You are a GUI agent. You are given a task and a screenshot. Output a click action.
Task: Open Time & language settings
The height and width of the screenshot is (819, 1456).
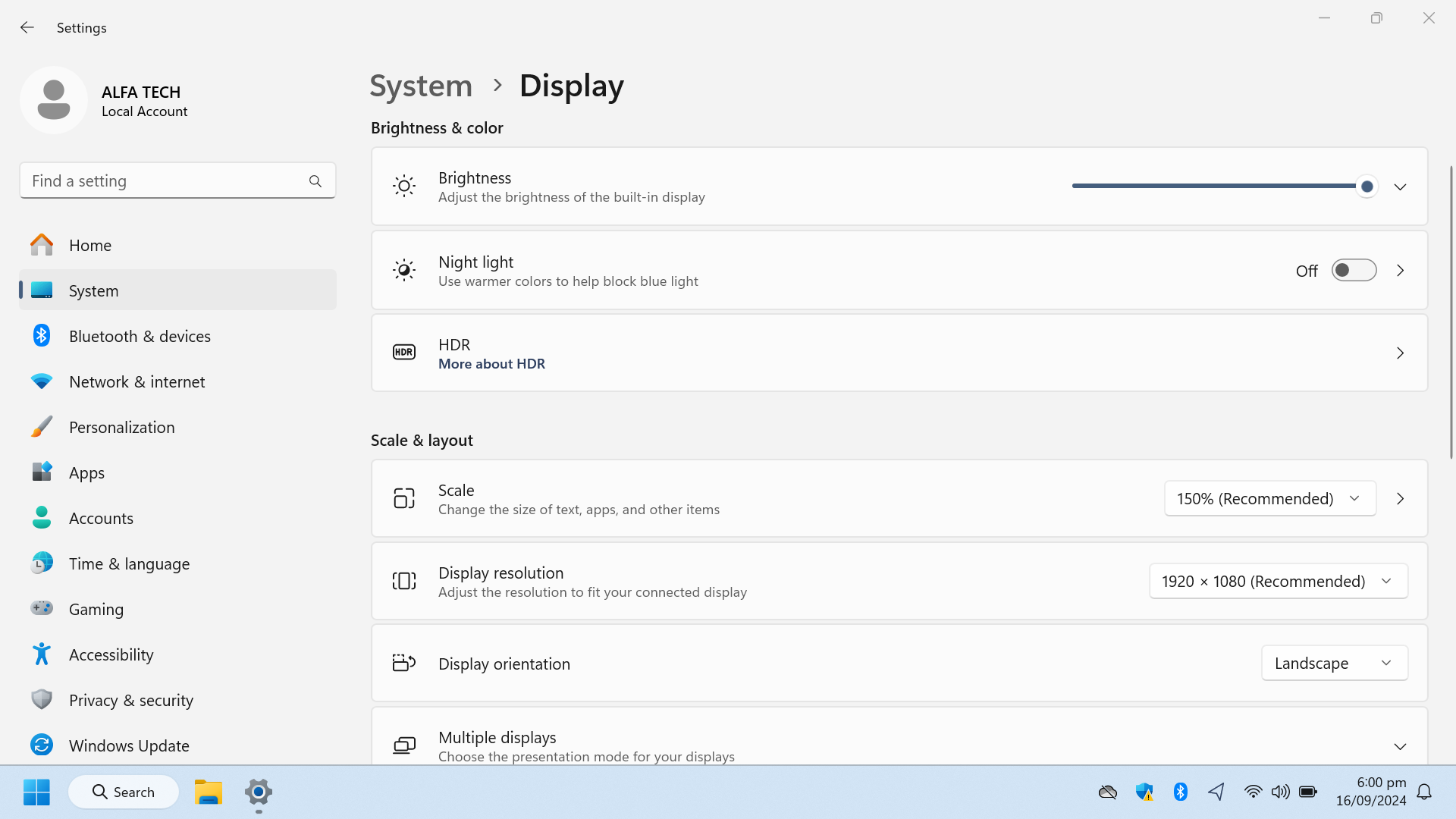[x=177, y=563]
